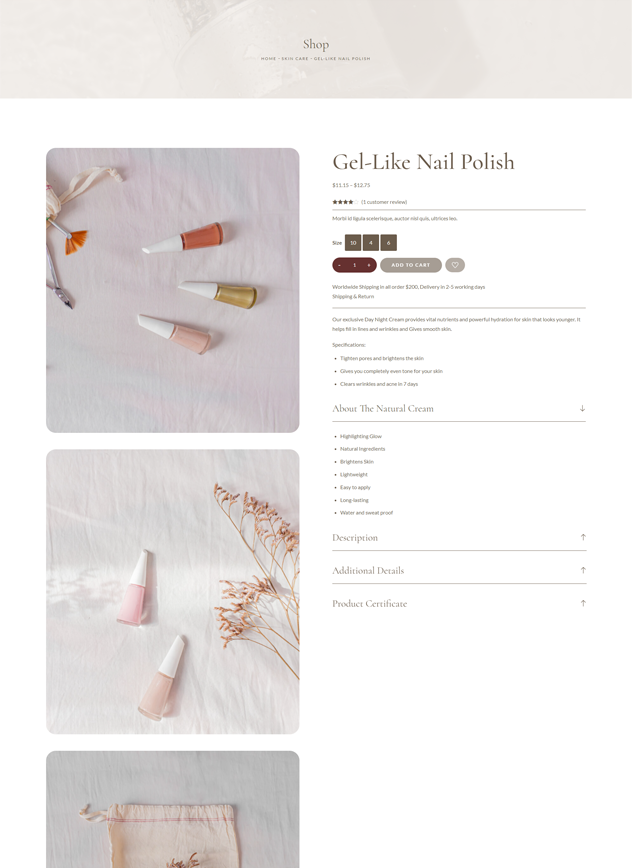Open the Additional Details accordion heading

368,571
